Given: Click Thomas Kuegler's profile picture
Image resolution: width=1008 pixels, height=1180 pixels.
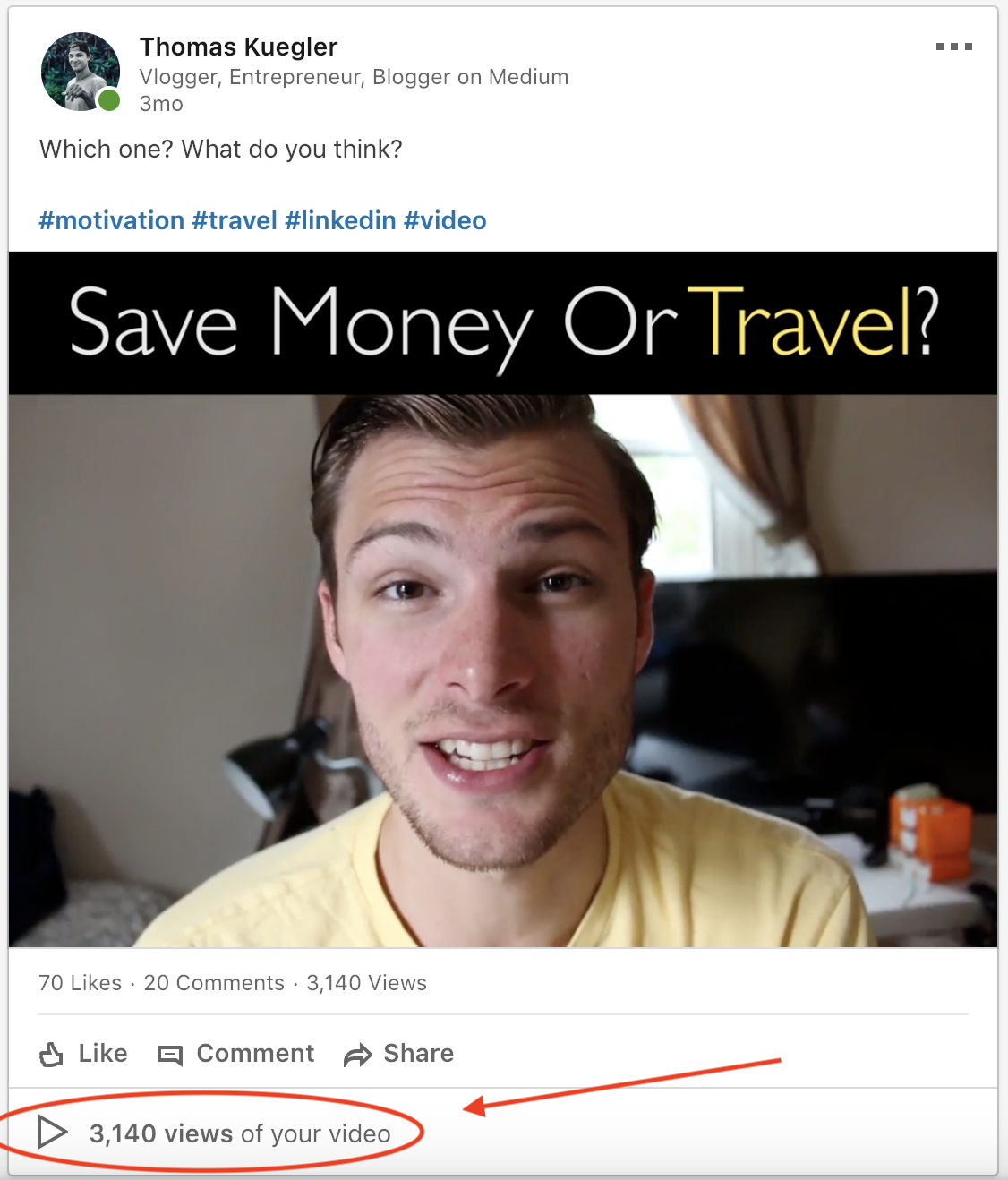Looking at the screenshot, I should [x=81, y=72].
